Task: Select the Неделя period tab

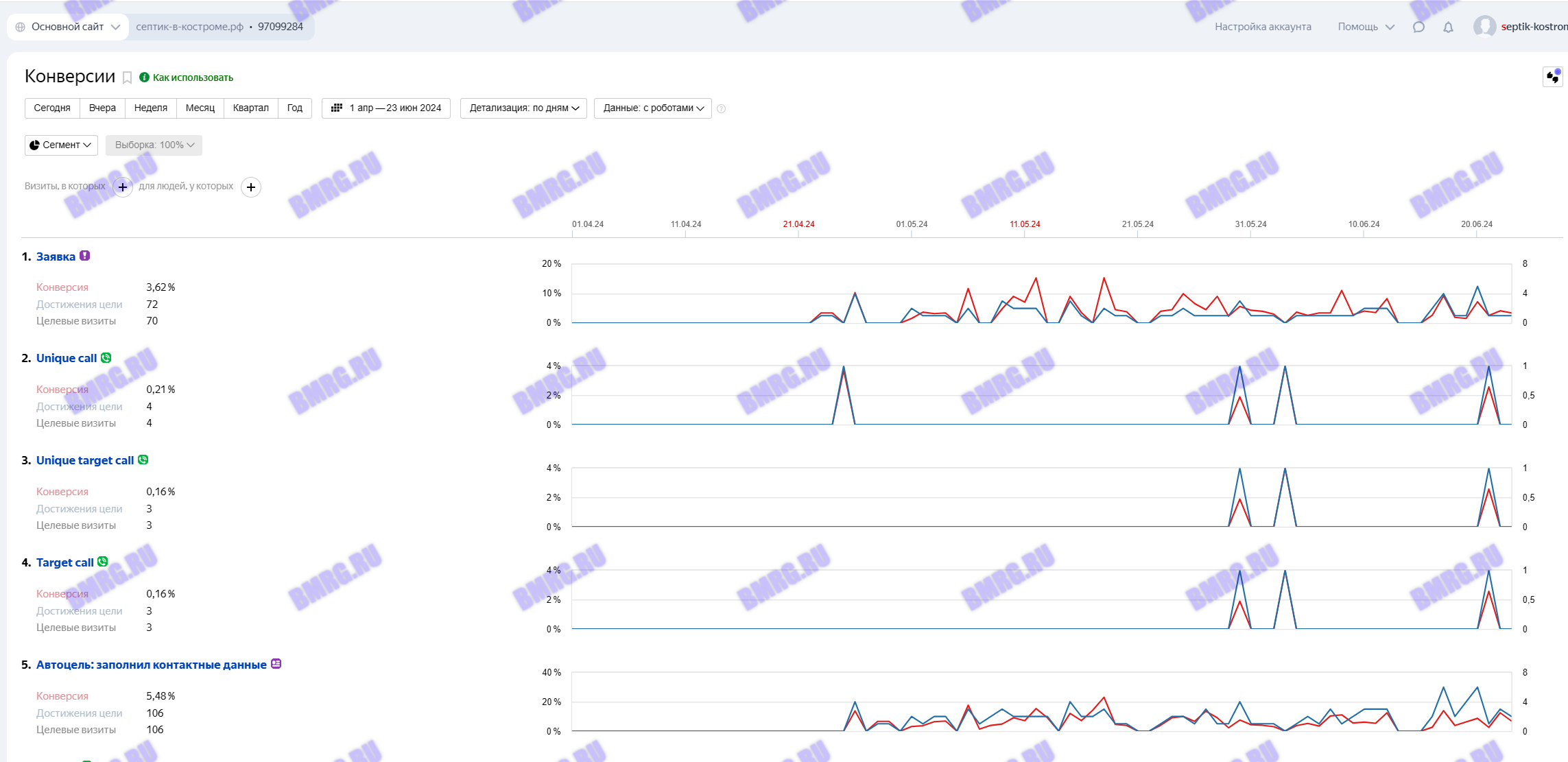Action: 151,108
